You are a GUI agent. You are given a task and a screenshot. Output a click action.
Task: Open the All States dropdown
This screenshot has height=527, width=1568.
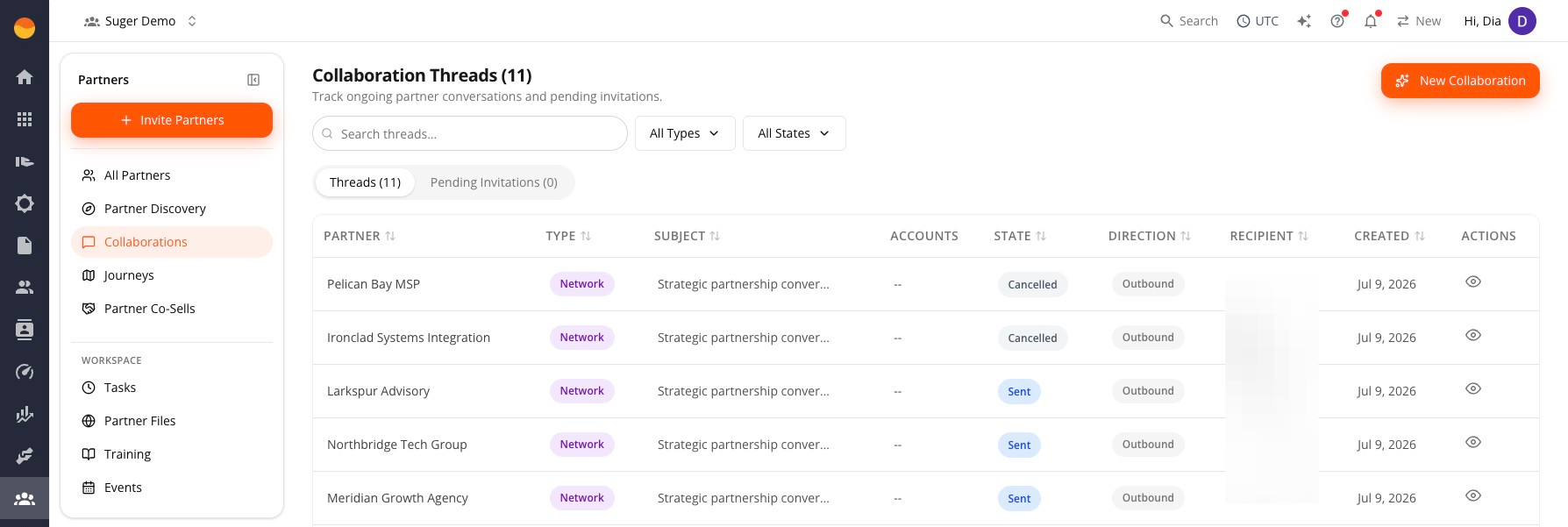pos(795,133)
